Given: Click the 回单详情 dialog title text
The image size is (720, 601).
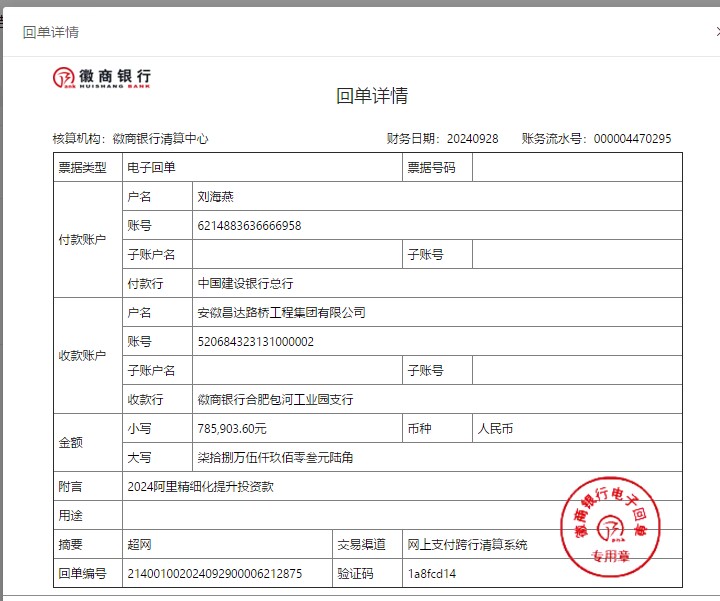Looking at the screenshot, I should [x=51, y=32].
